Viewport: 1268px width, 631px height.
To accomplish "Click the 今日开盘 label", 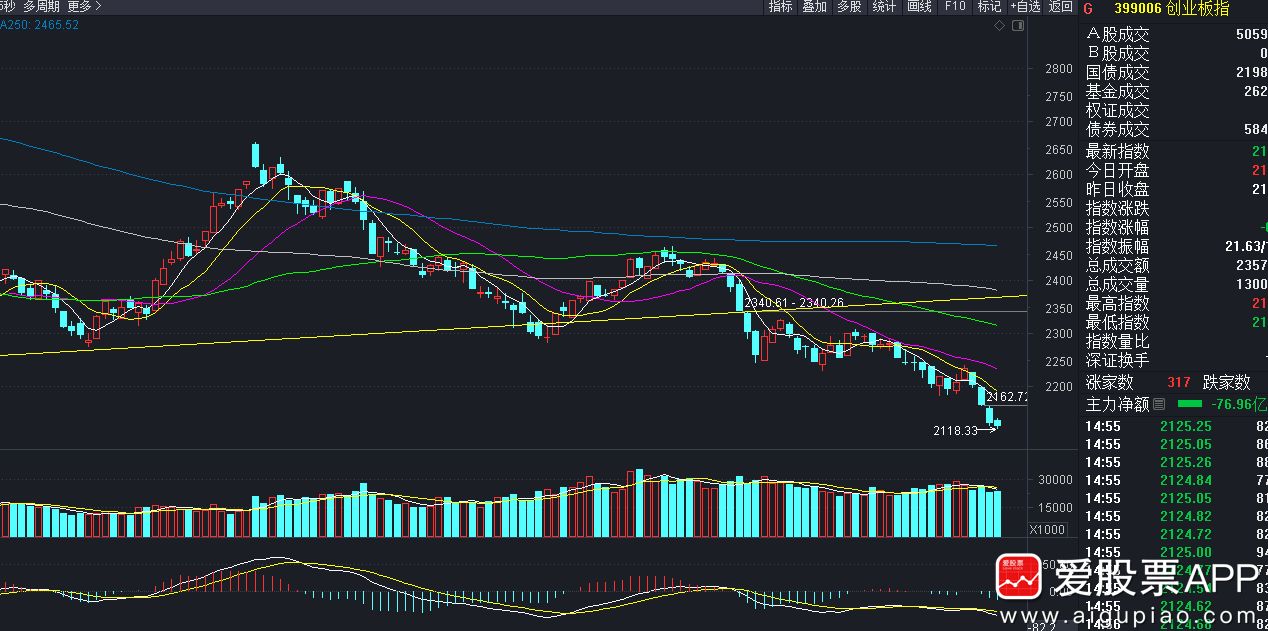I will (1118, 170).
